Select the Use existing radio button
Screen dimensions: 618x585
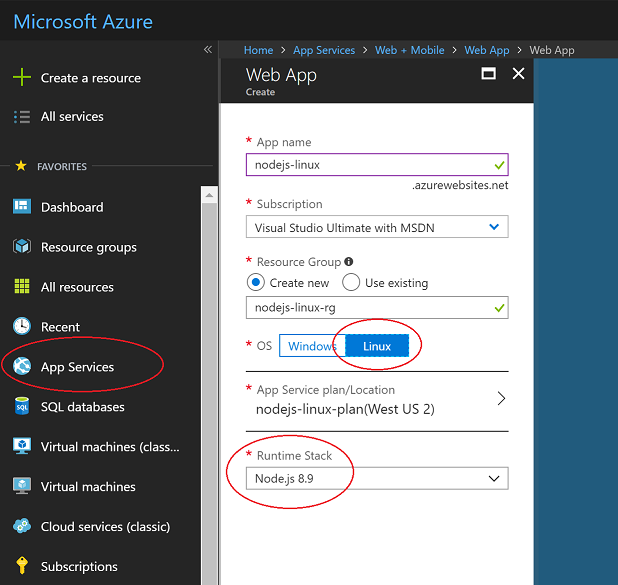coord(351,283)
